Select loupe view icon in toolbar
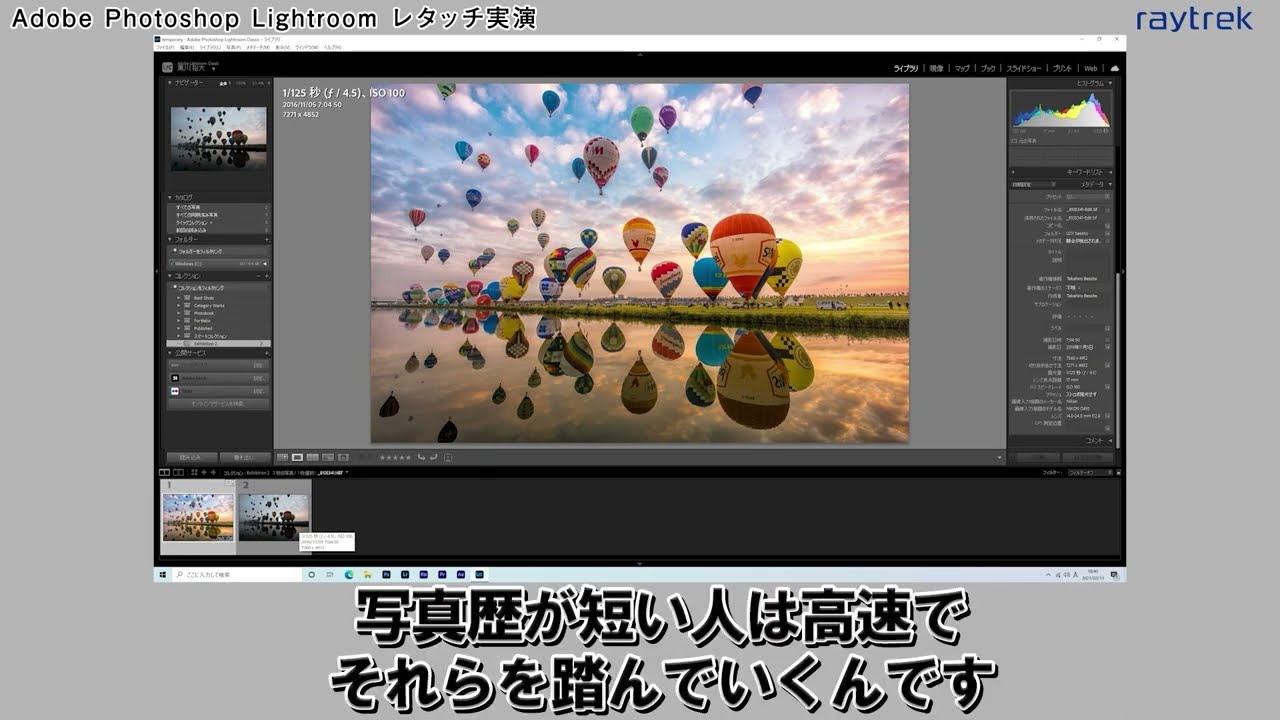The width and height of the screenshot is (1280, 720). (297, 457)
